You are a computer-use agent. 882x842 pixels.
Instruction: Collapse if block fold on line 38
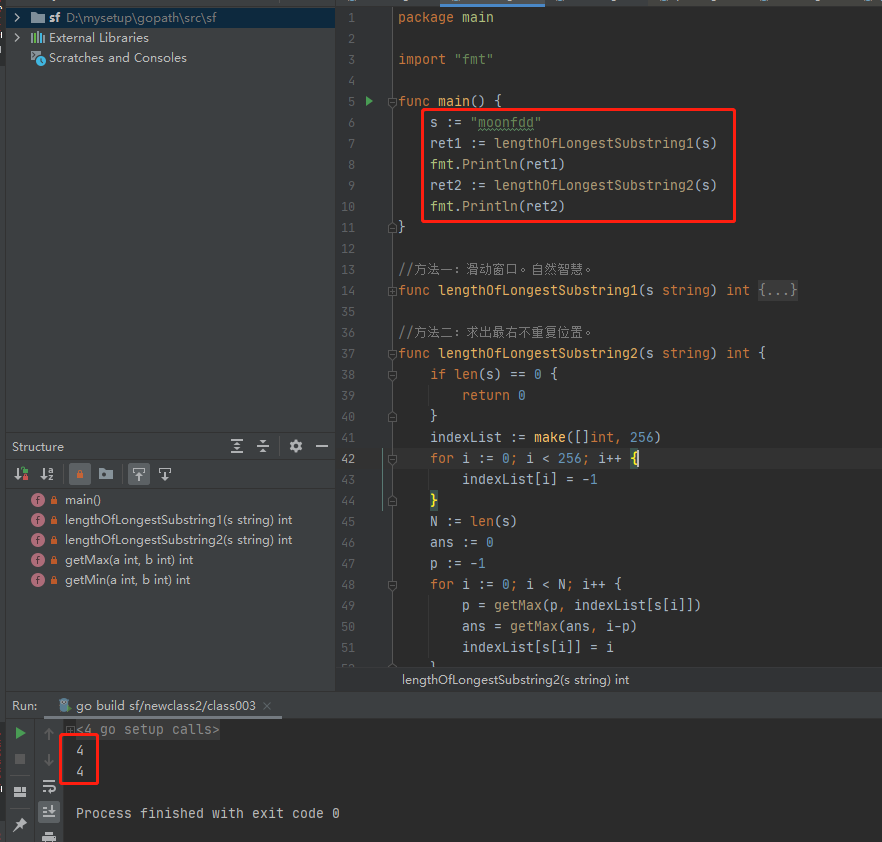(392, 375)
